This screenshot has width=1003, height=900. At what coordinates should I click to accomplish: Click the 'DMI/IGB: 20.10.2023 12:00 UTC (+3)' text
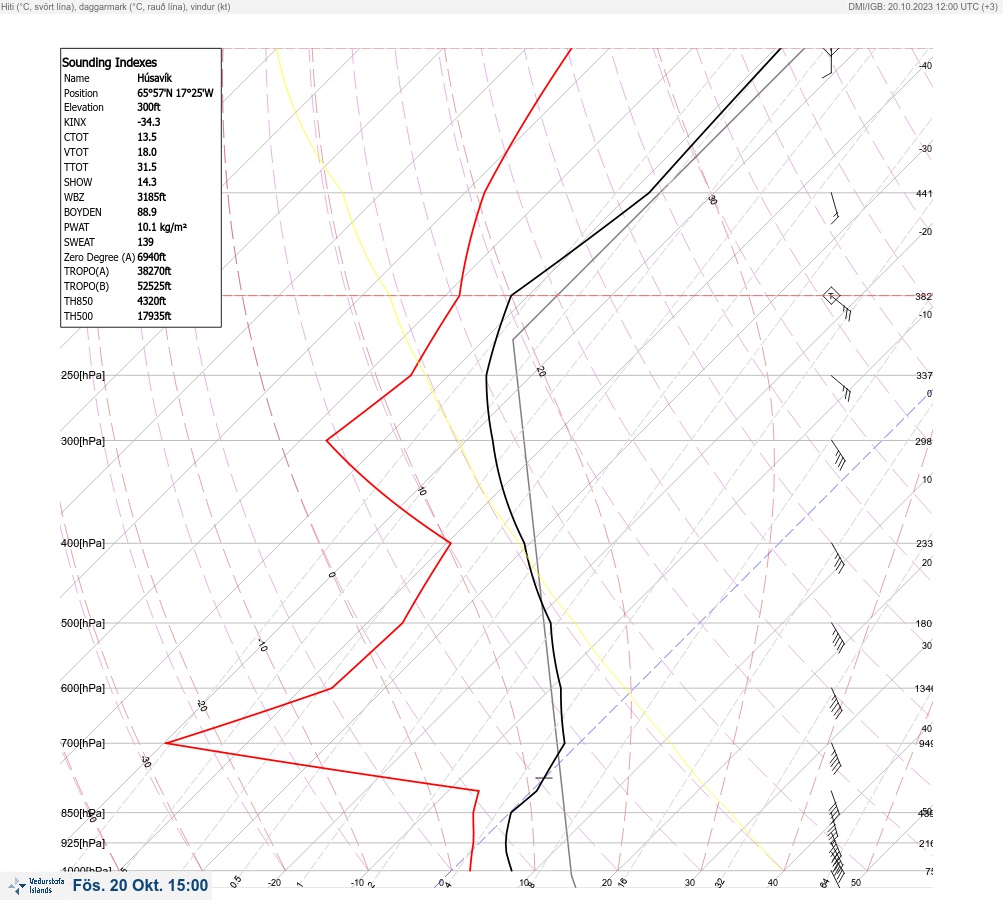pyautogui.click(x=922, y=6)
